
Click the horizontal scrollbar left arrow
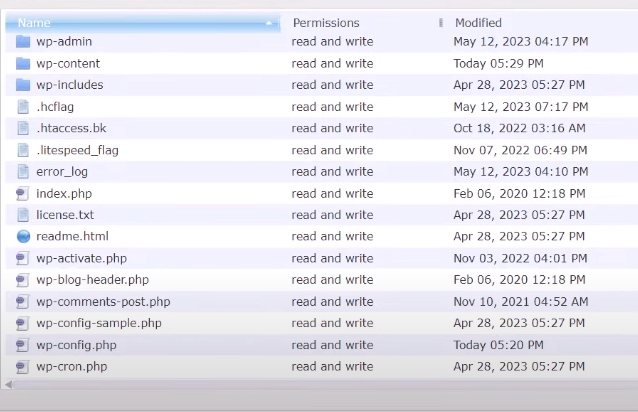[9, 384]
